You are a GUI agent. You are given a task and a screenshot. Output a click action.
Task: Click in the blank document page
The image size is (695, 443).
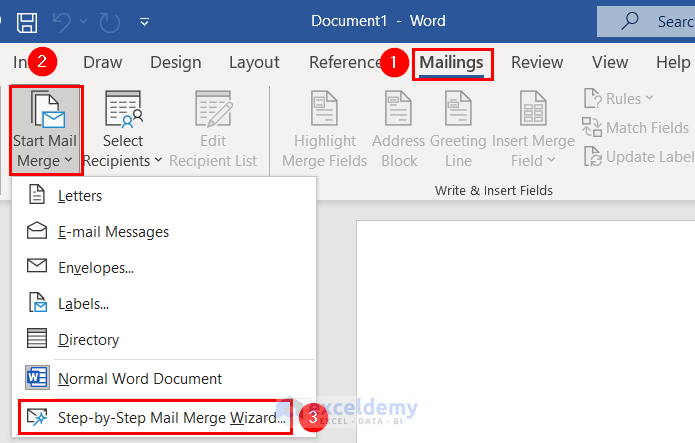pyautogui.click(x=526, y=331)
